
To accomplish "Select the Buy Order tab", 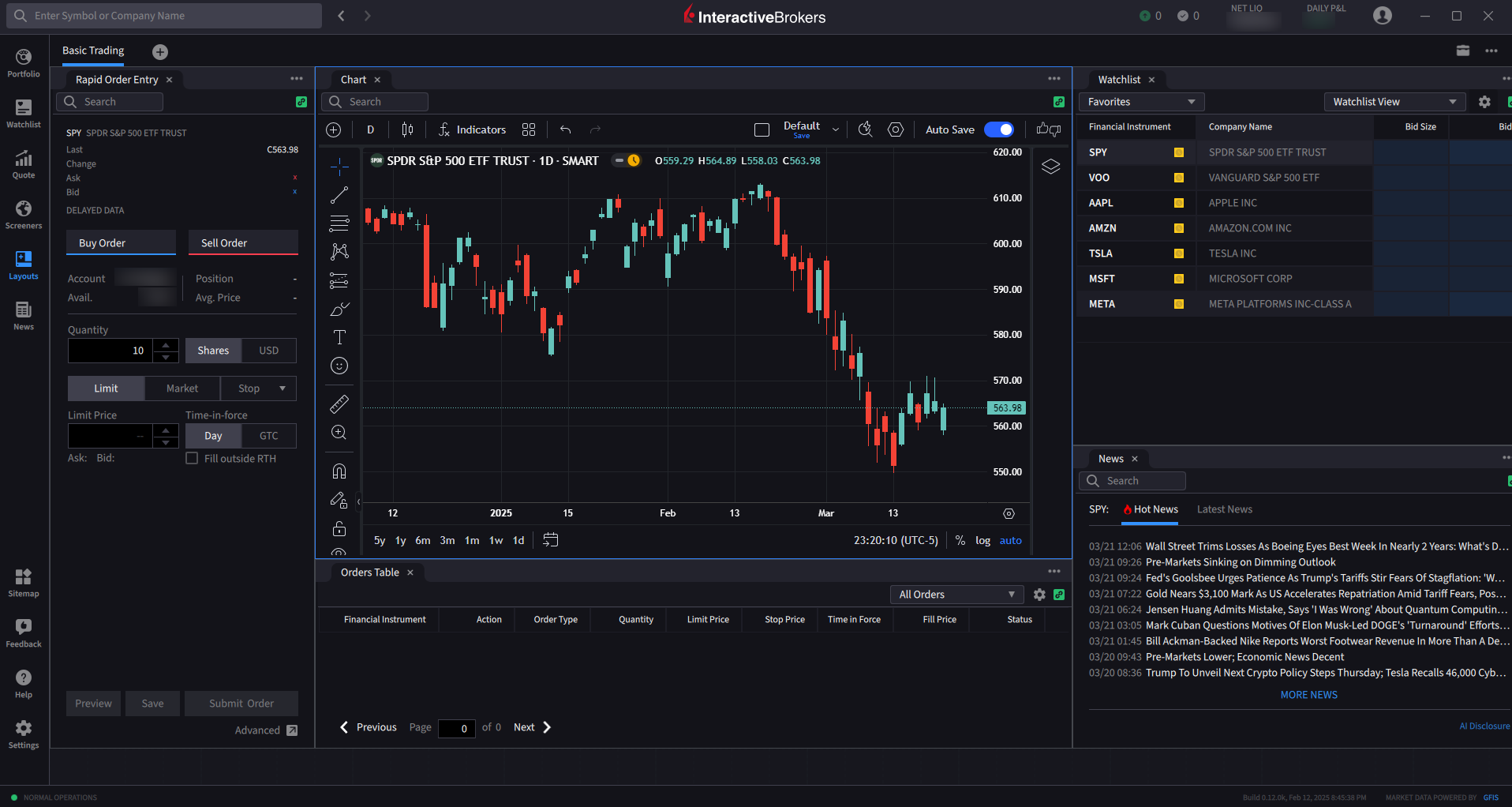I will (122, 243).
